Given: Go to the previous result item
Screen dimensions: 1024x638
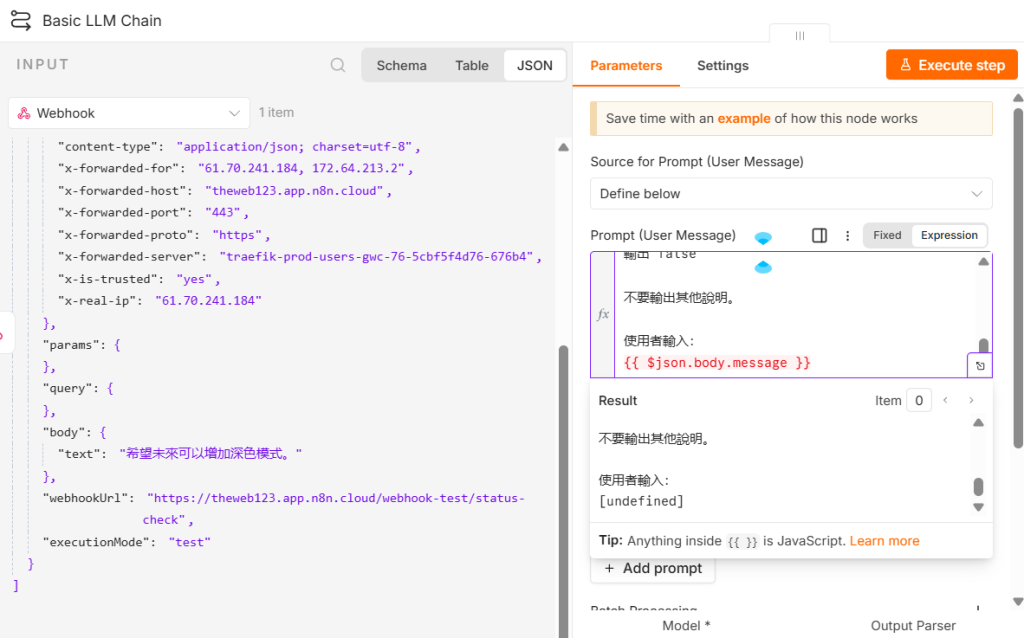Looking at the screenshot, I should click(x=945, y=400).
